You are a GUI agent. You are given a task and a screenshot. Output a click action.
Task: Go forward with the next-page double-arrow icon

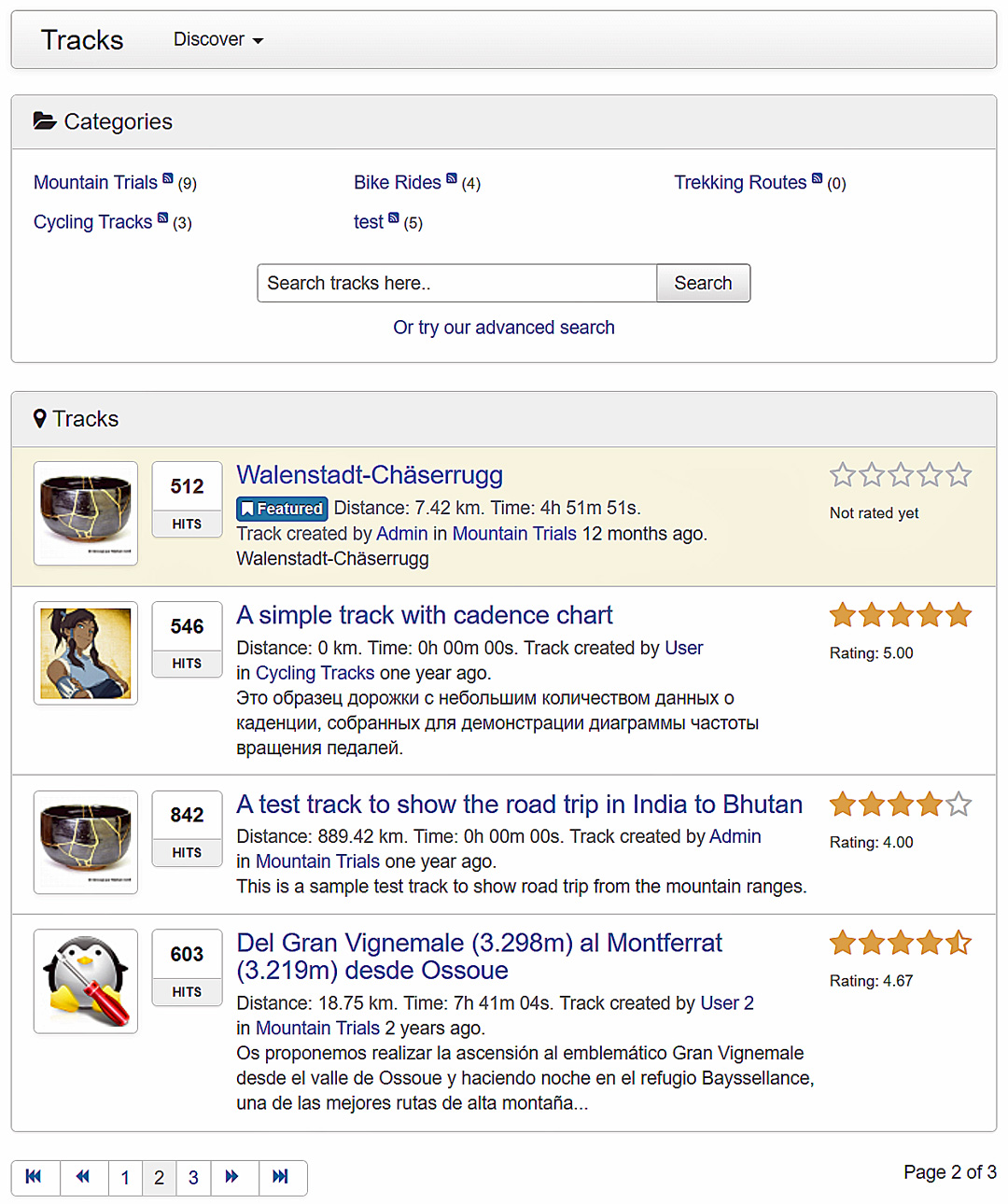point(233,1178)
